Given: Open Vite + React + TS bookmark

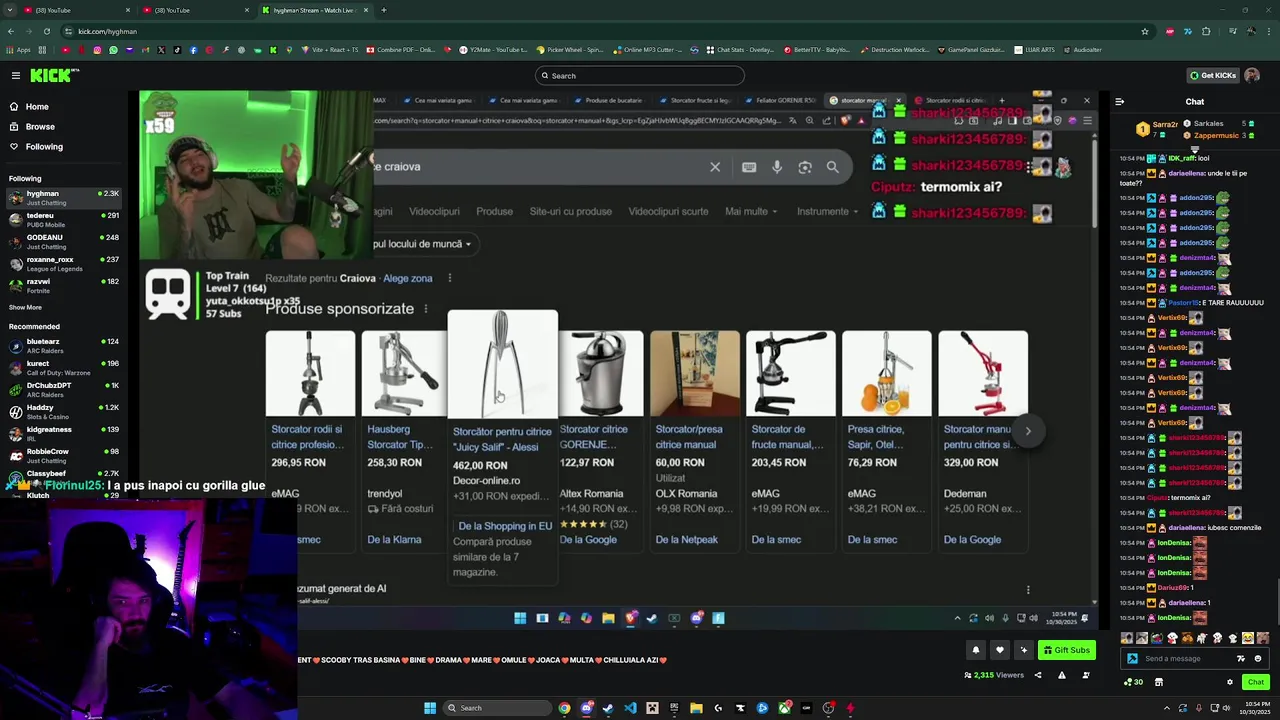Looking at the screenshot, I should tap(330, 50).
